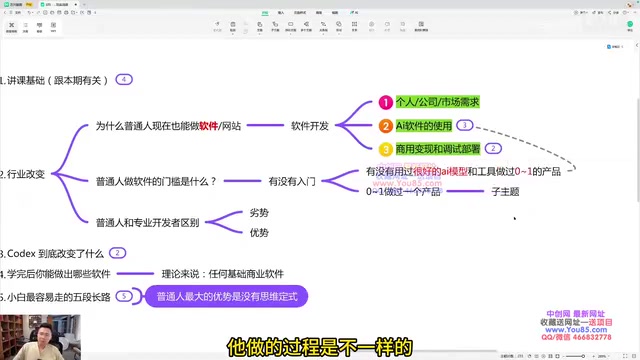Select the 个人/公司/市场需求 node

(x=437, y=102)
